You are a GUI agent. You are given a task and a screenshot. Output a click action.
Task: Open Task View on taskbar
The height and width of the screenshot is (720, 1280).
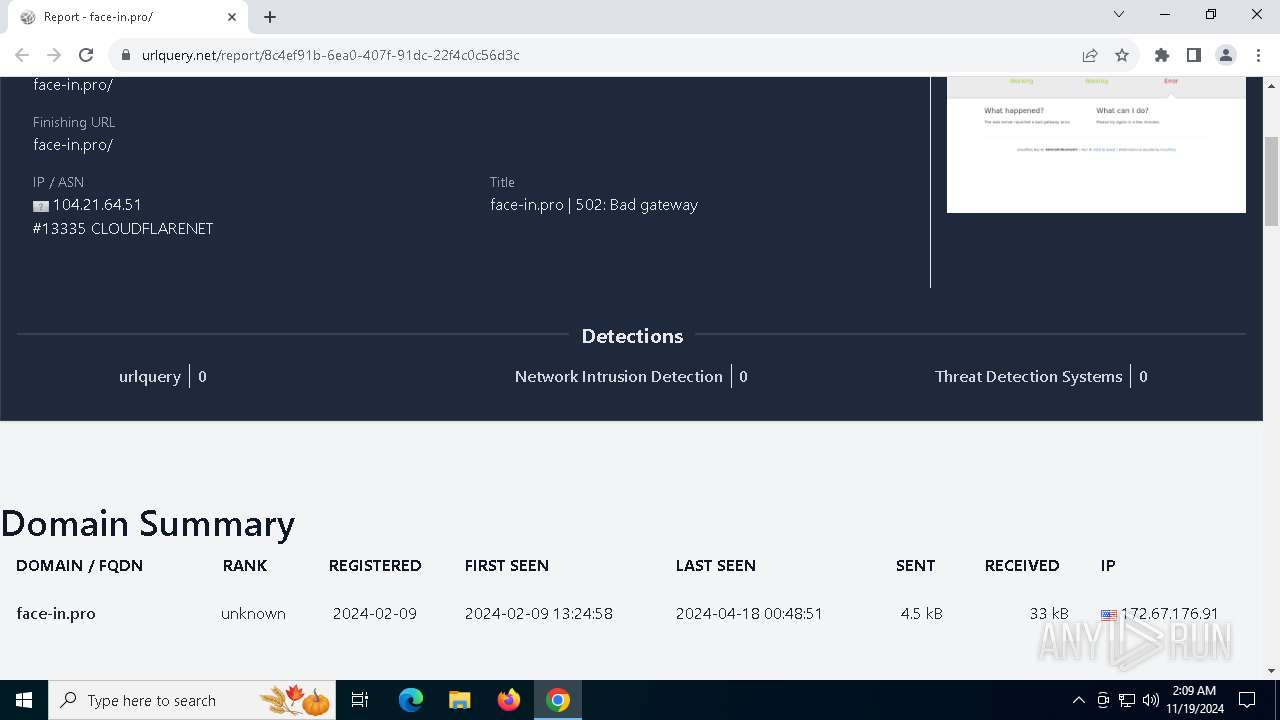tap(361, 700)
